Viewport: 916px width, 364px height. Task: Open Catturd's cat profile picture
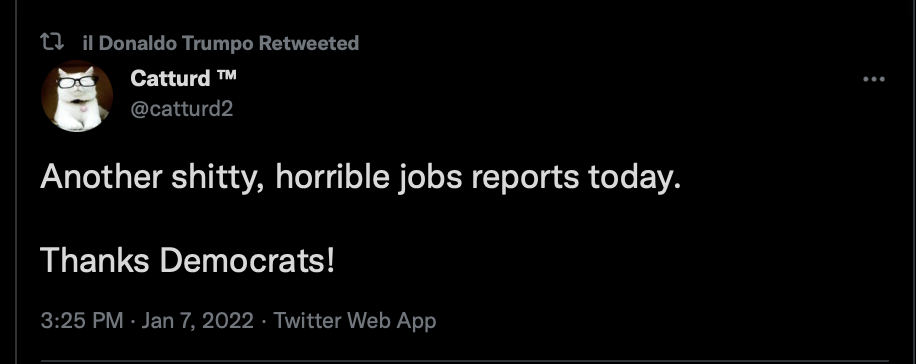(x=77, y=96)
